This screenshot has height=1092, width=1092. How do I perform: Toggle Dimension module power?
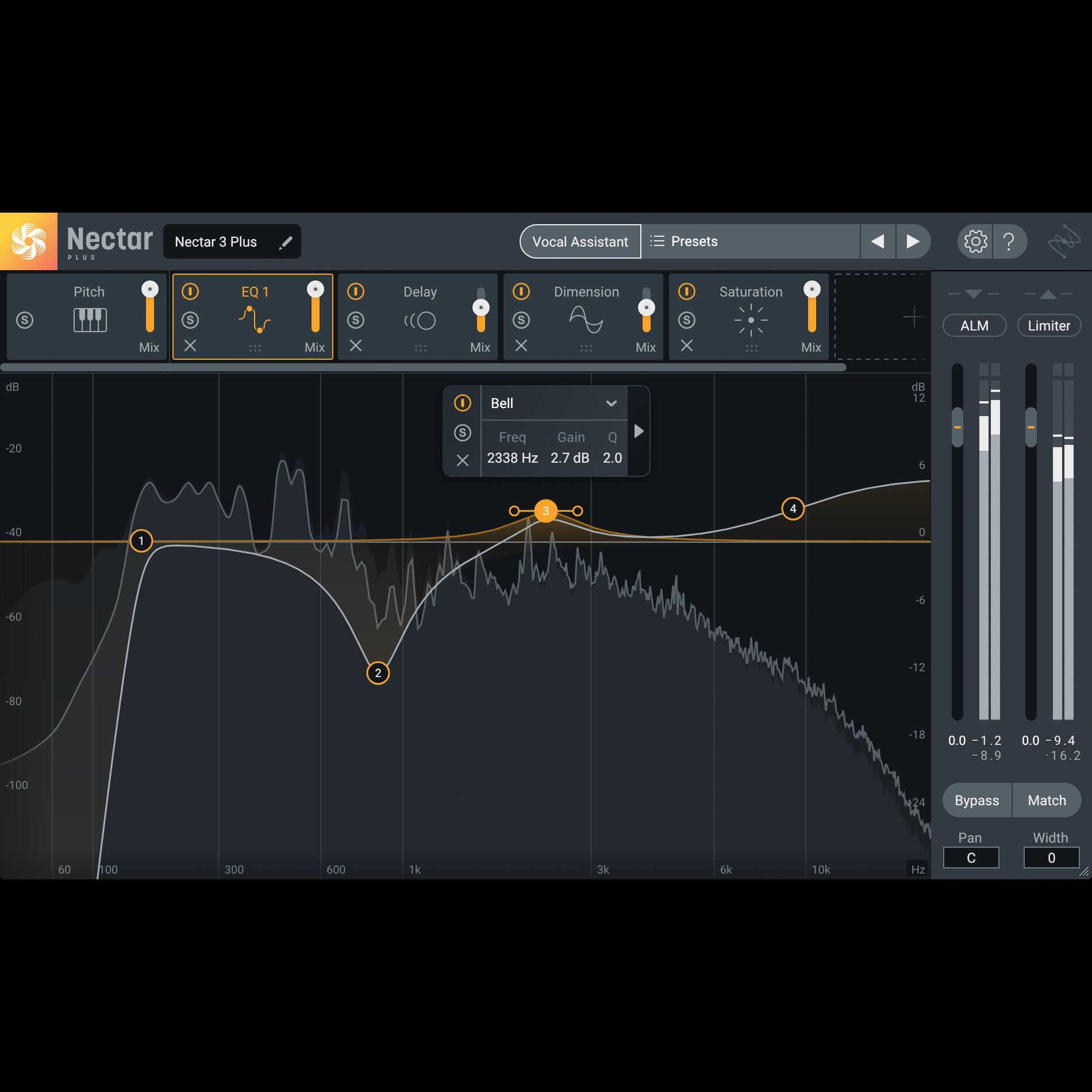[521, 291]
